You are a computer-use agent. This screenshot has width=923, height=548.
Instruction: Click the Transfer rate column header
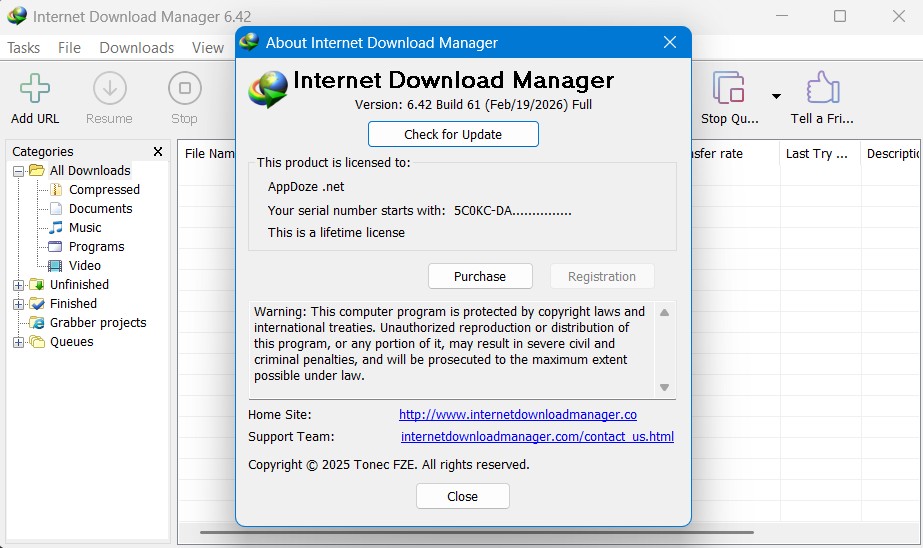coord(736,154)
